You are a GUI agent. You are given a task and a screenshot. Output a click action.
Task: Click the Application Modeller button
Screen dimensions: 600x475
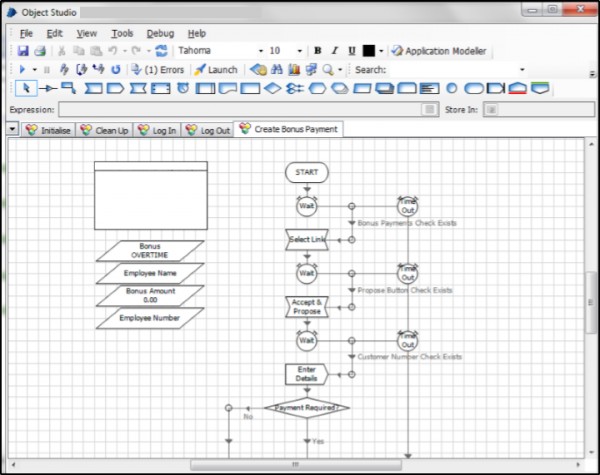tap(439, 51)
